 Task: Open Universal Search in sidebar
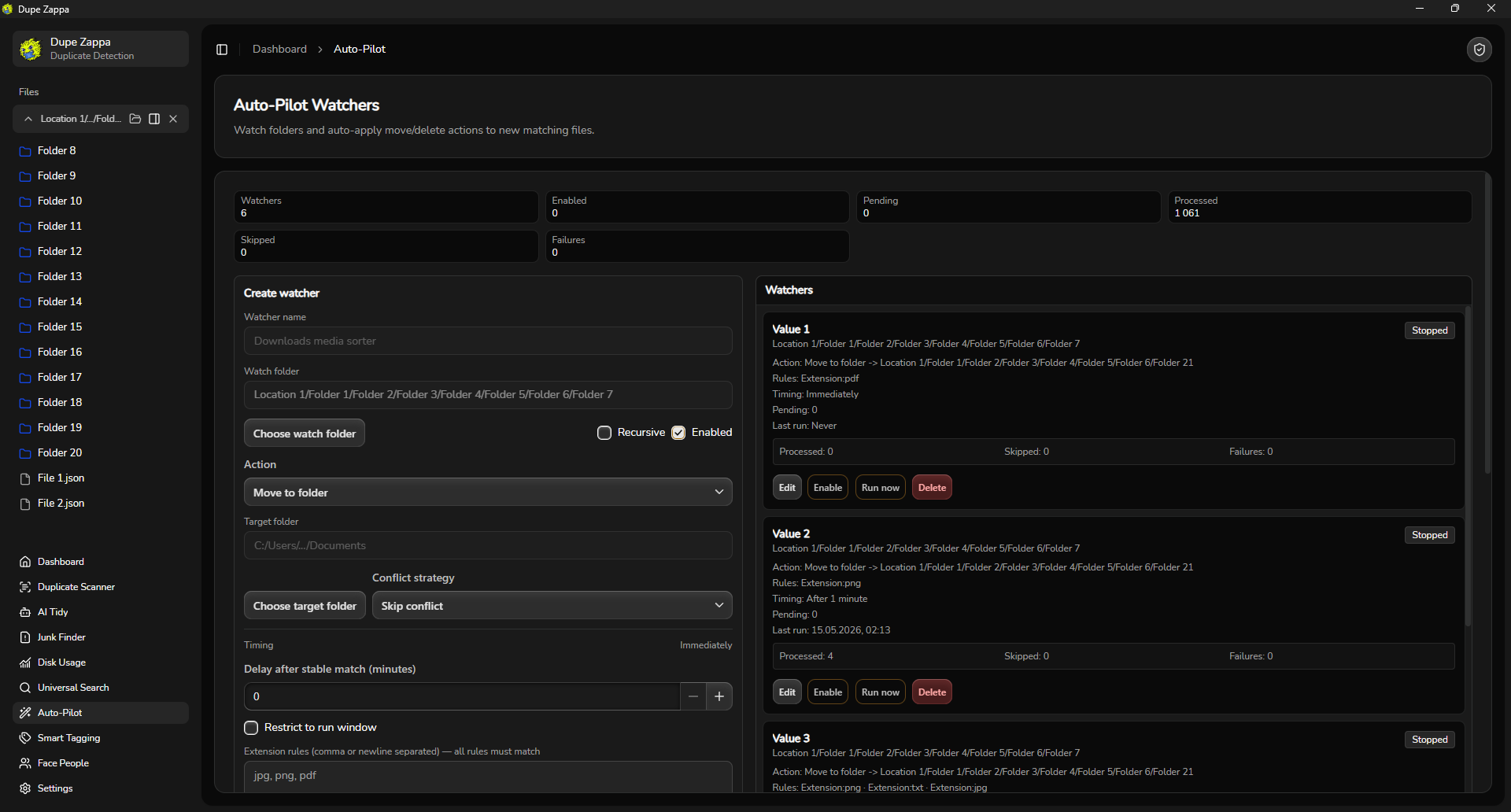(101, 688)
